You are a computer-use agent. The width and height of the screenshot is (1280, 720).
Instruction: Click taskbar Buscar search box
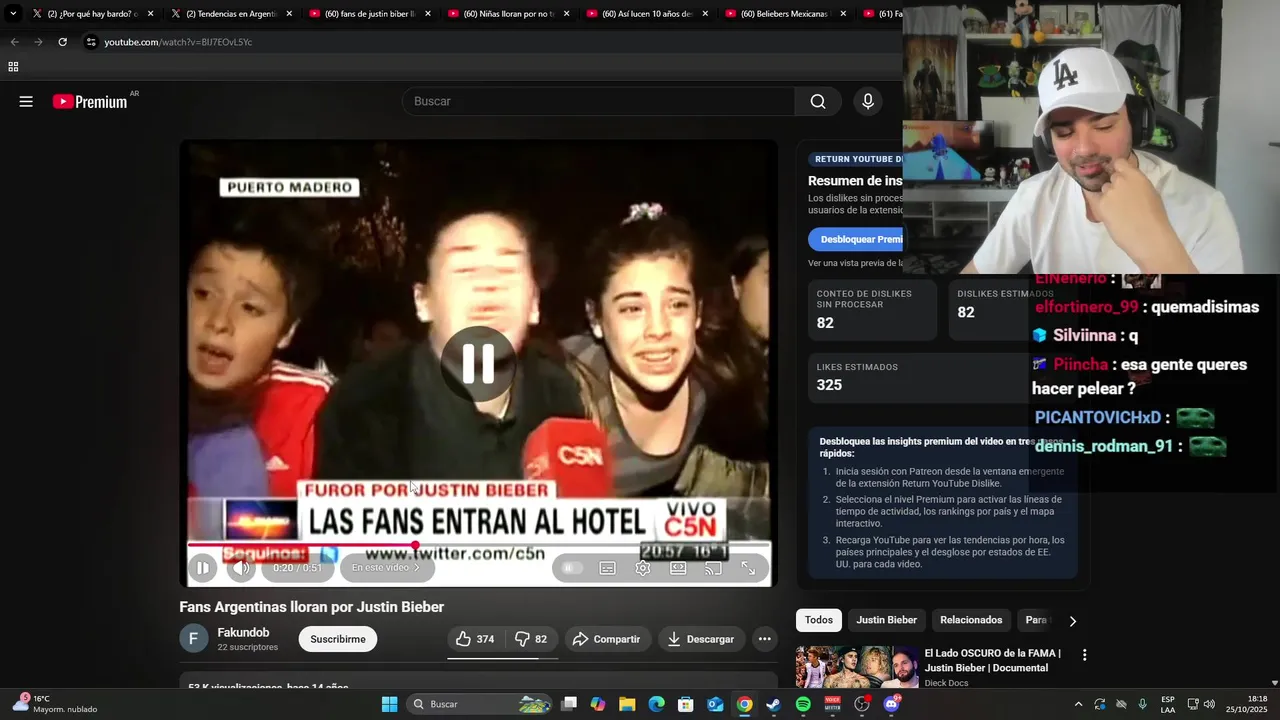coord(481,704)
